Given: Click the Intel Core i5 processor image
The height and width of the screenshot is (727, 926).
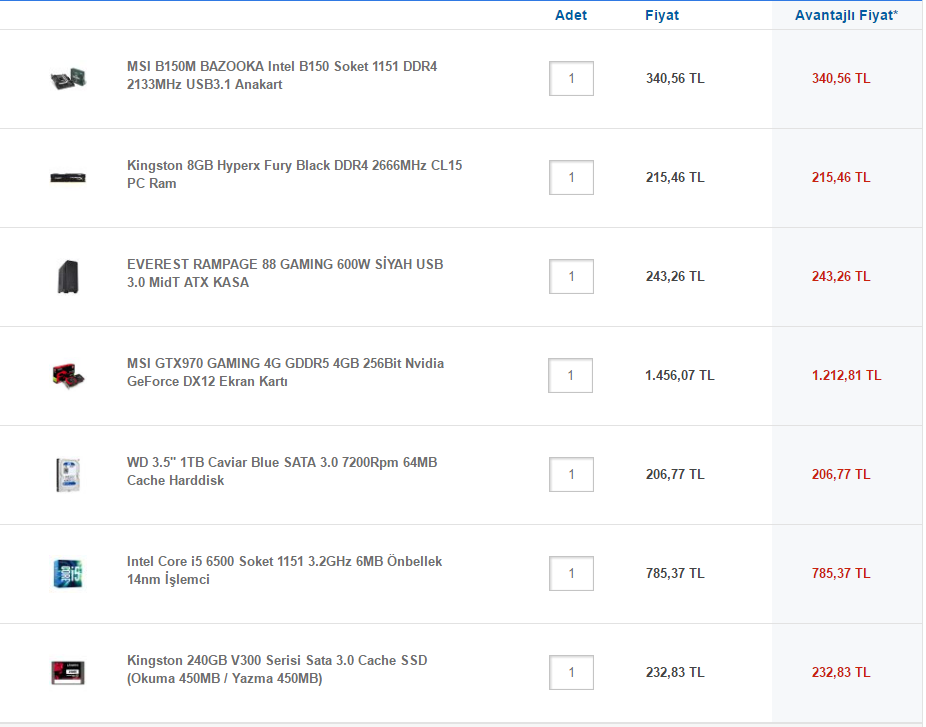Looking at the screenshot, I should point(68,573).
